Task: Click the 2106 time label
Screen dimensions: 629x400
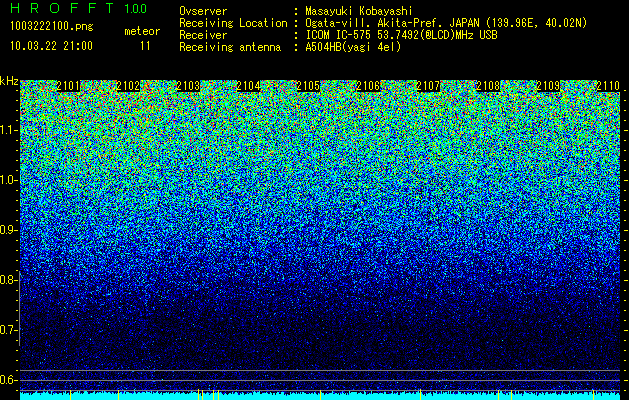Action: [368, 86]
